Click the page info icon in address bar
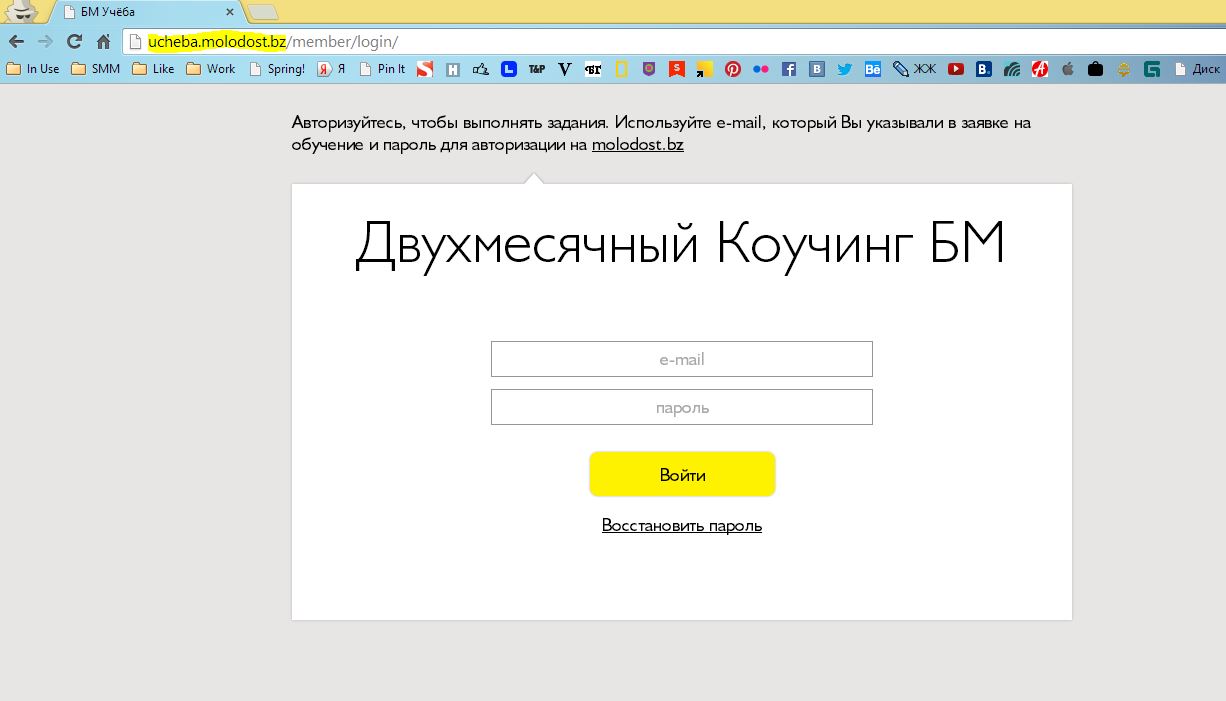Viewport: 1226px width, 701px height. (137, 42)
